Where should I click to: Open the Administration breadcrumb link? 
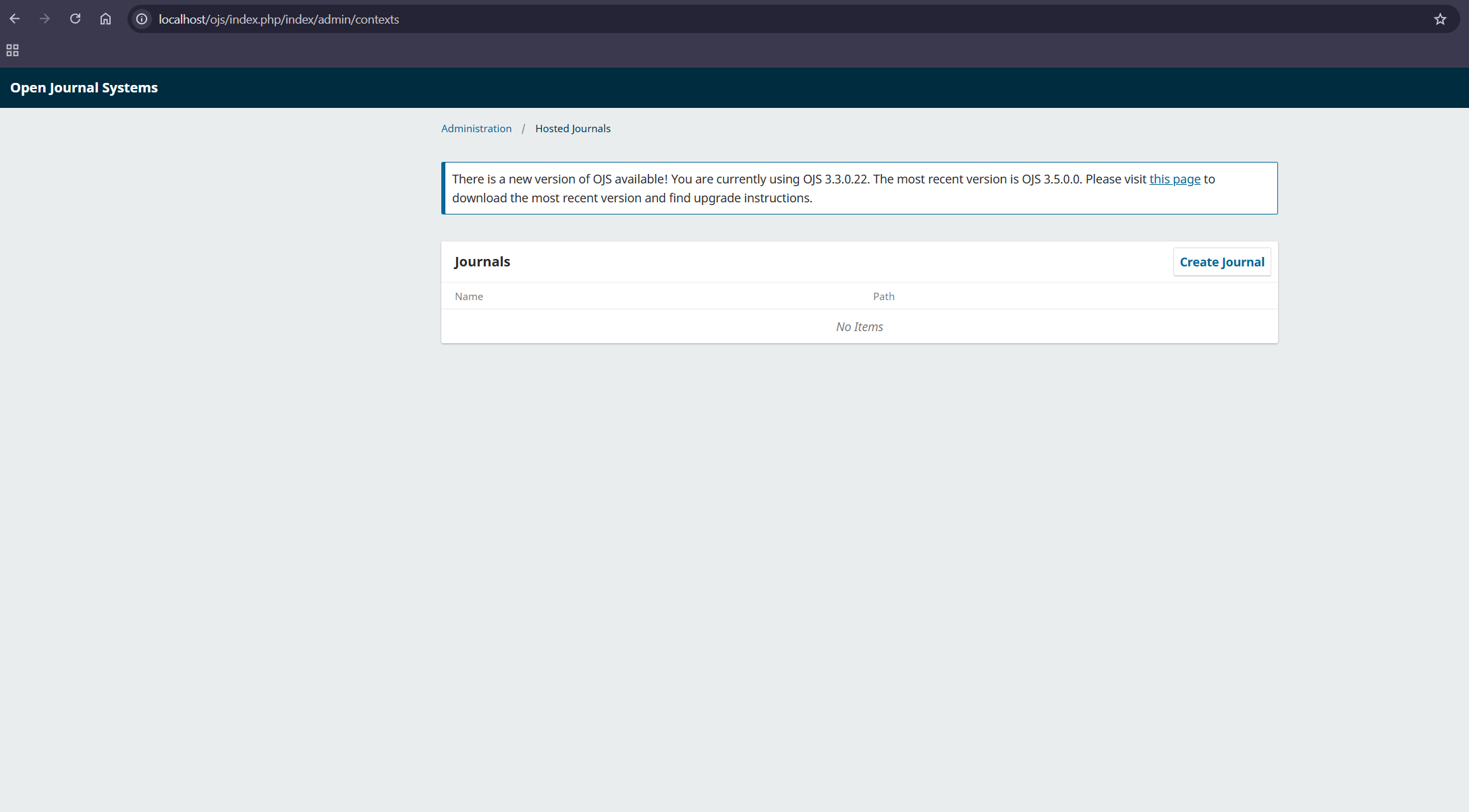tap(476, 128)
